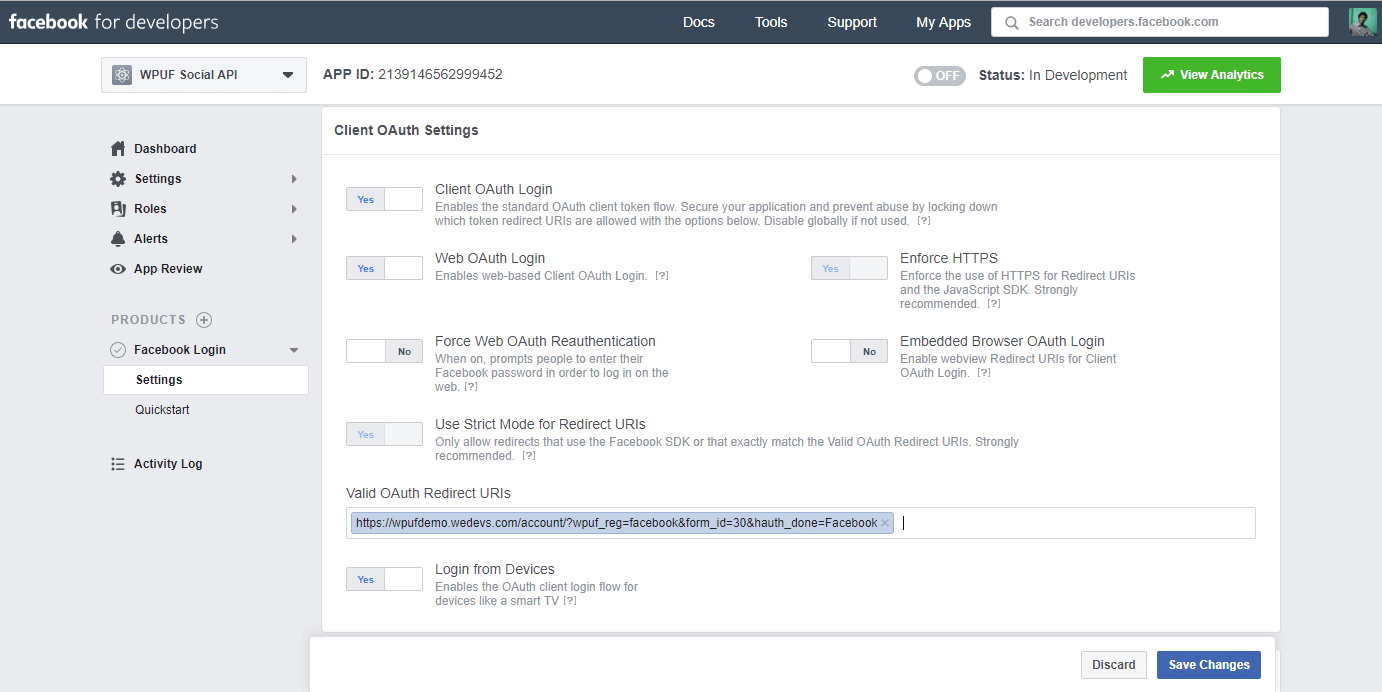This screenshot has width=1382, height=692.
Task: Open the Docs menu
Action: (699, 22)
